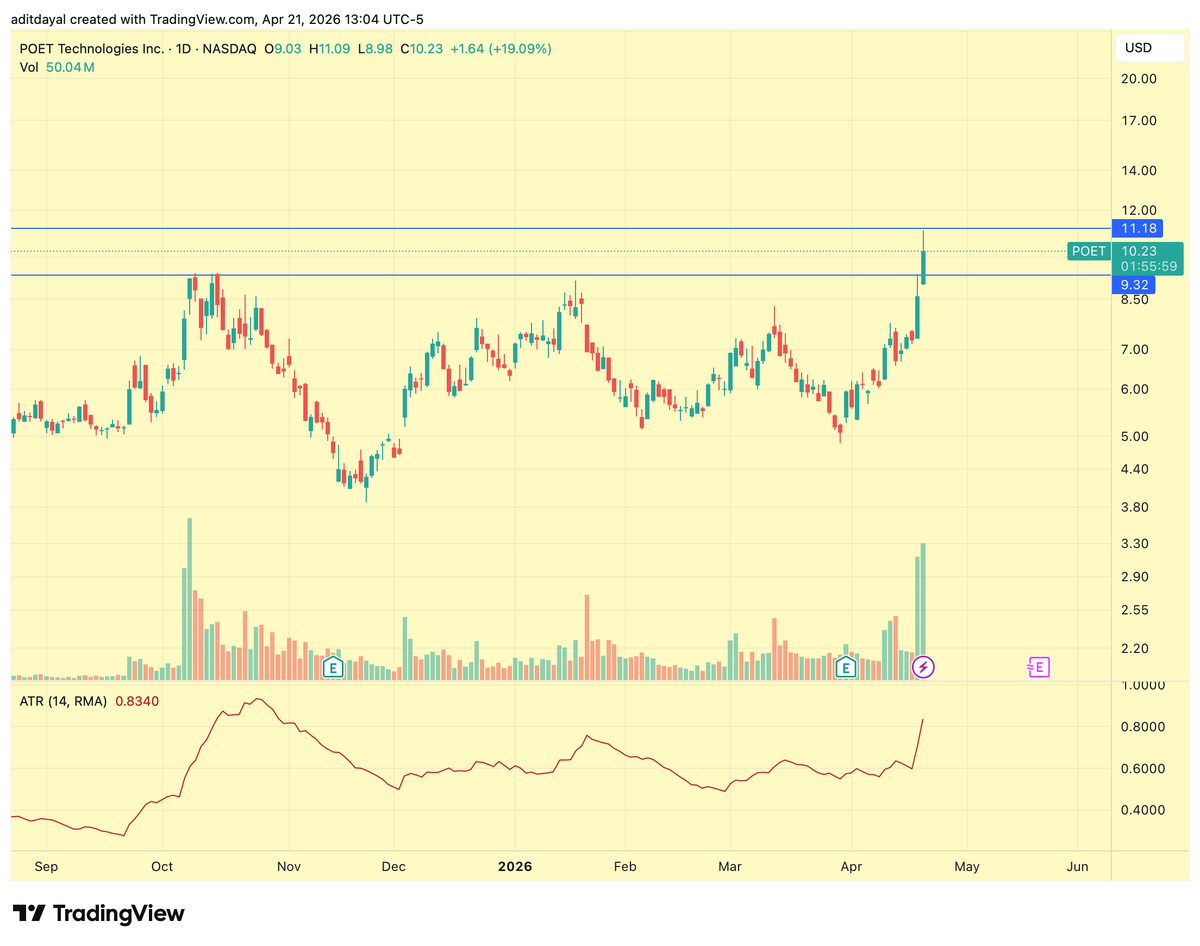The image size is (1200, 946).
Task: Click the 3.30 price axis label
Action: [1136, 544]
